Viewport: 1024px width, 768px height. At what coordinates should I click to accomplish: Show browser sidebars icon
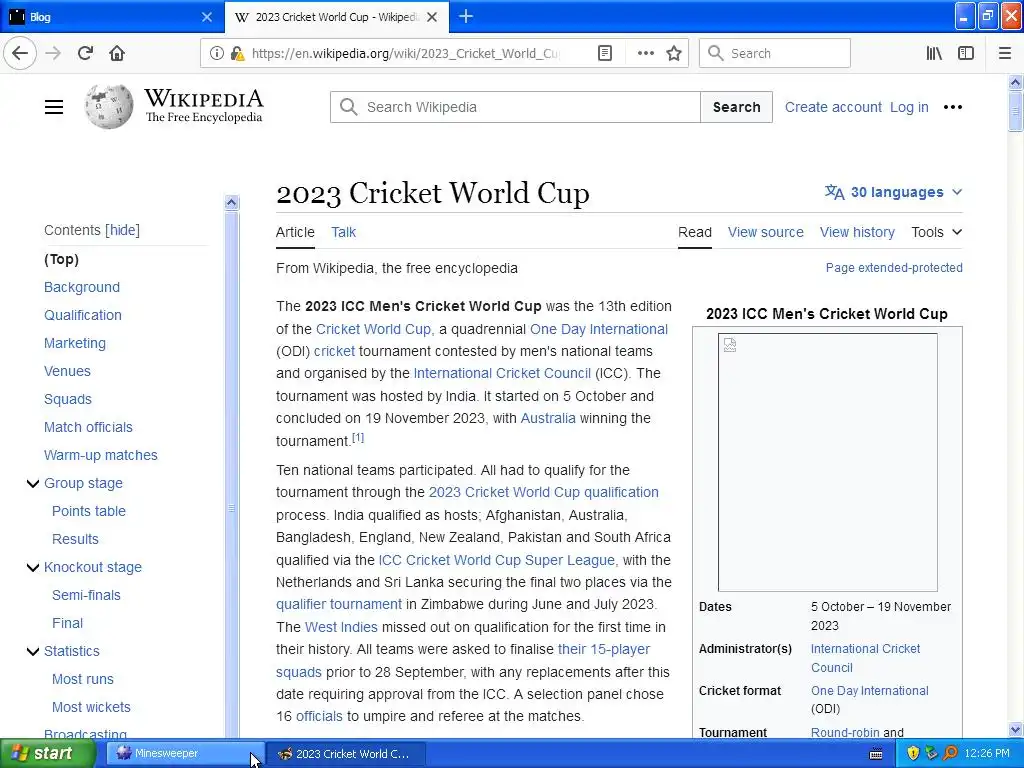click(x=966, y=54)
